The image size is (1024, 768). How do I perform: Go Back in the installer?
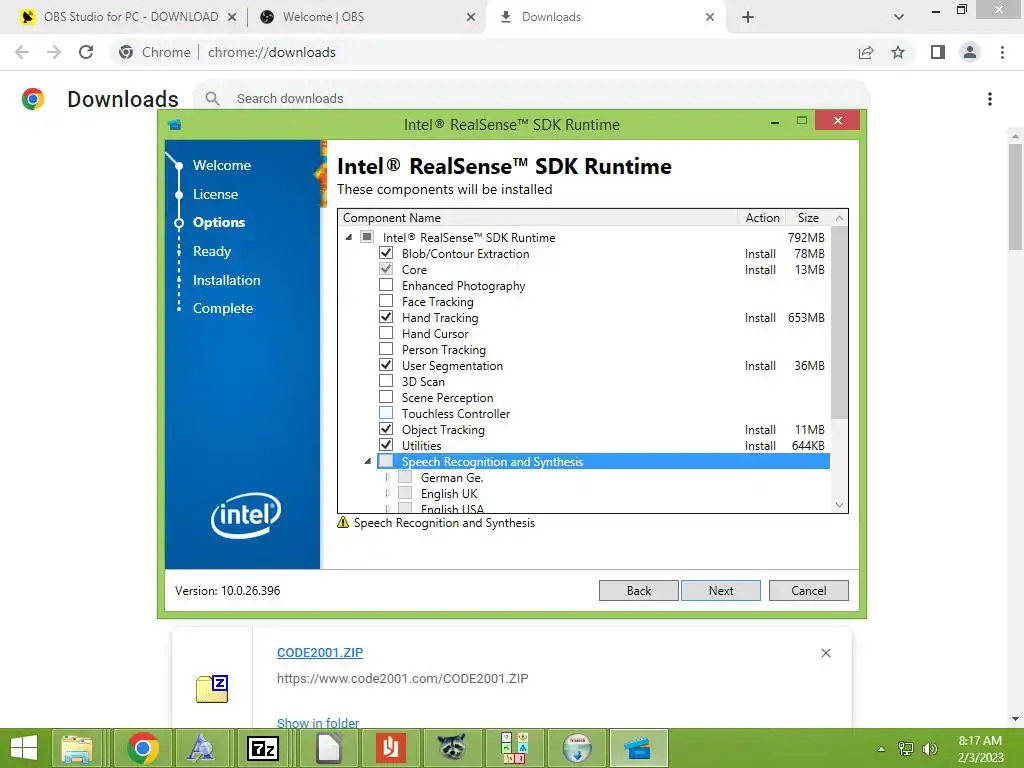click(639, 590)
